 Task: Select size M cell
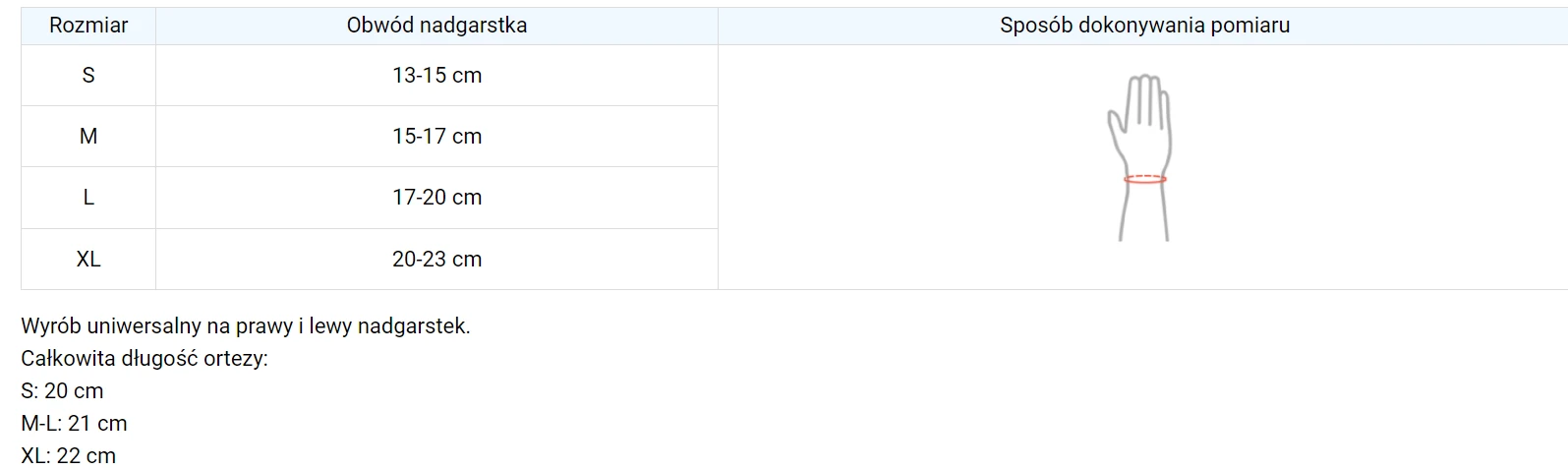(x=88, y=137)
